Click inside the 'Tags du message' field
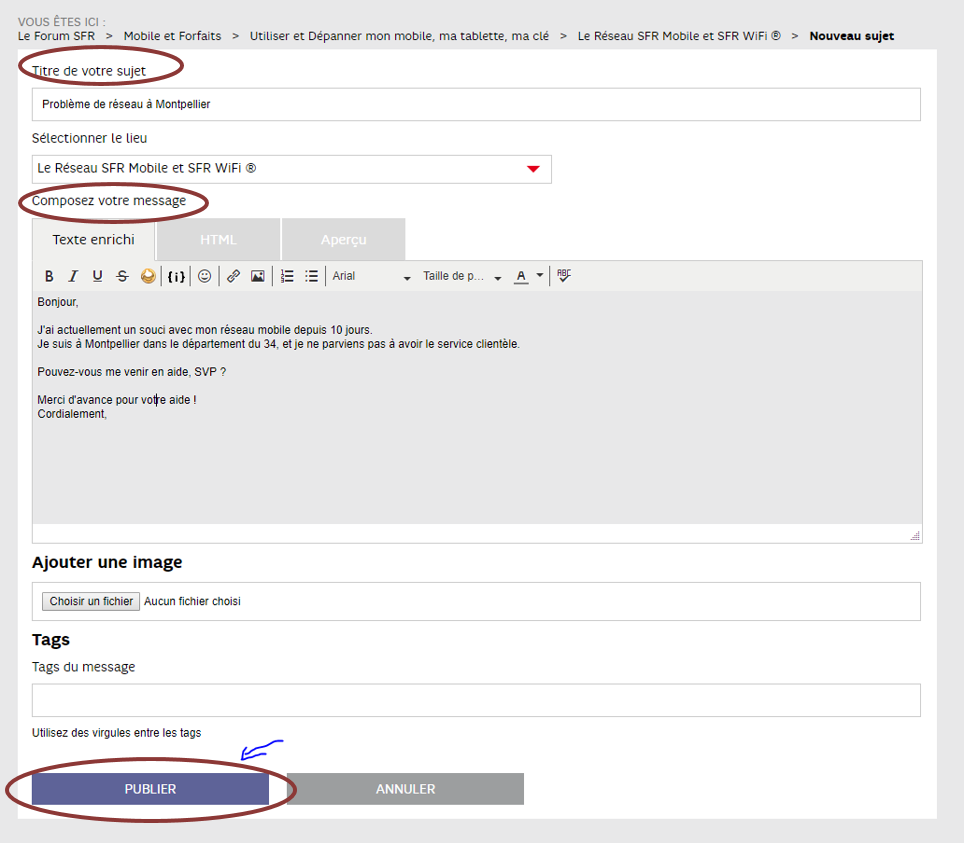 coord(476,699)
